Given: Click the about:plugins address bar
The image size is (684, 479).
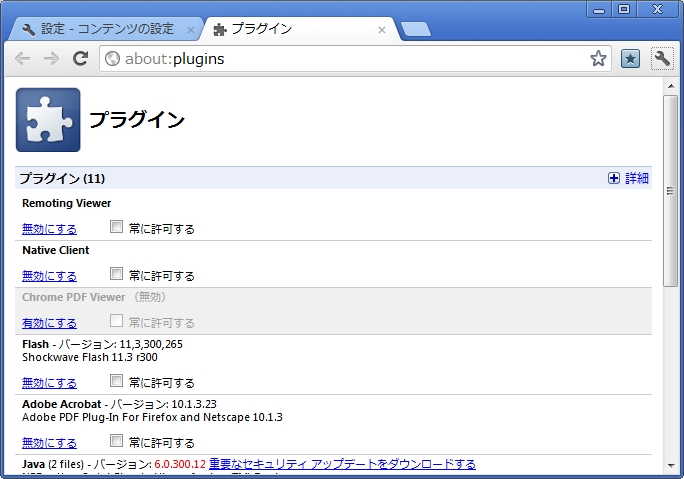Looking at the screenshot, I should 355,58.
